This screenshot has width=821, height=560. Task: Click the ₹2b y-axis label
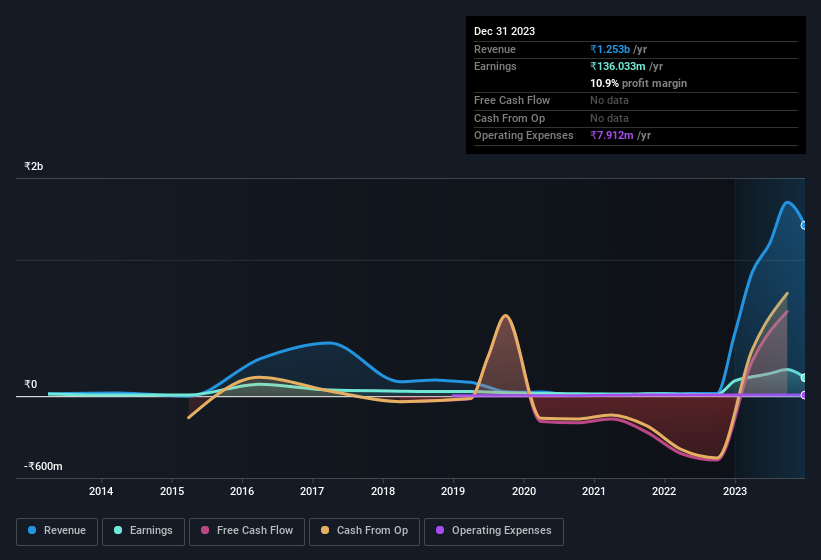pos(35,166)
